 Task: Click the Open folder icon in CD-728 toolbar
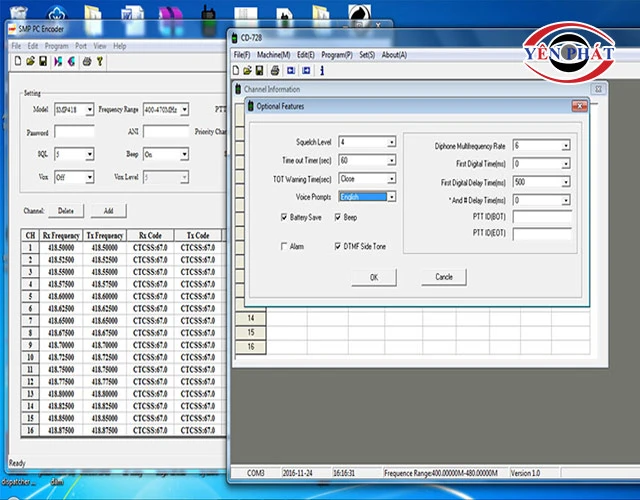click(x=248, y=71)
